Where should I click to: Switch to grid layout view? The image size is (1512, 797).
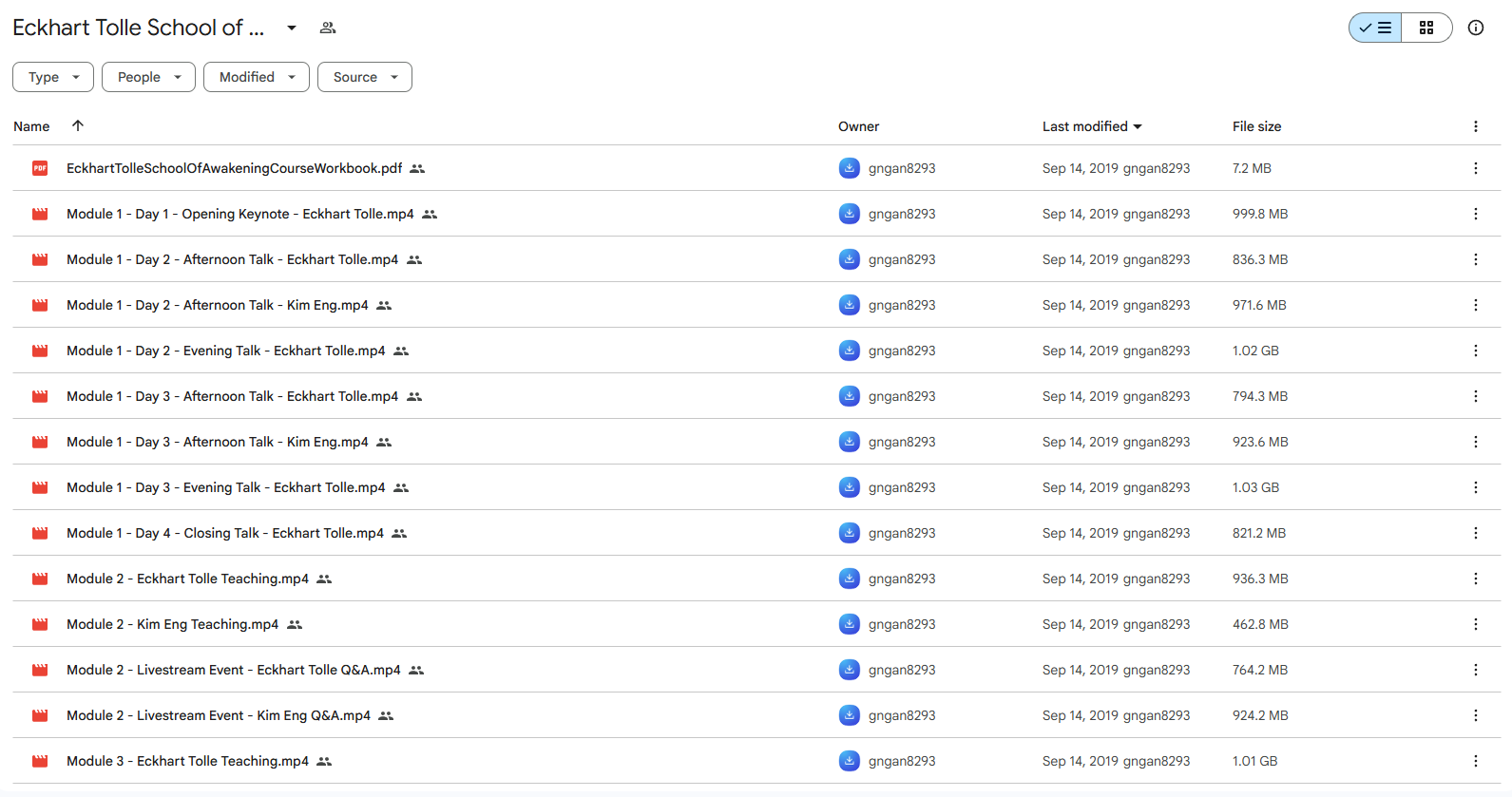(1426, 28)
